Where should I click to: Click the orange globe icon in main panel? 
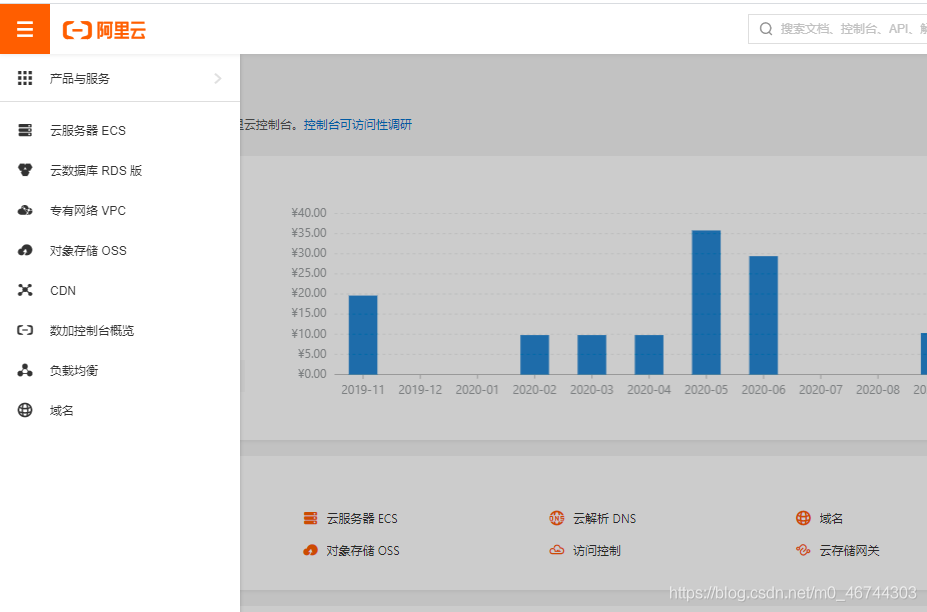tap(803, 519)
